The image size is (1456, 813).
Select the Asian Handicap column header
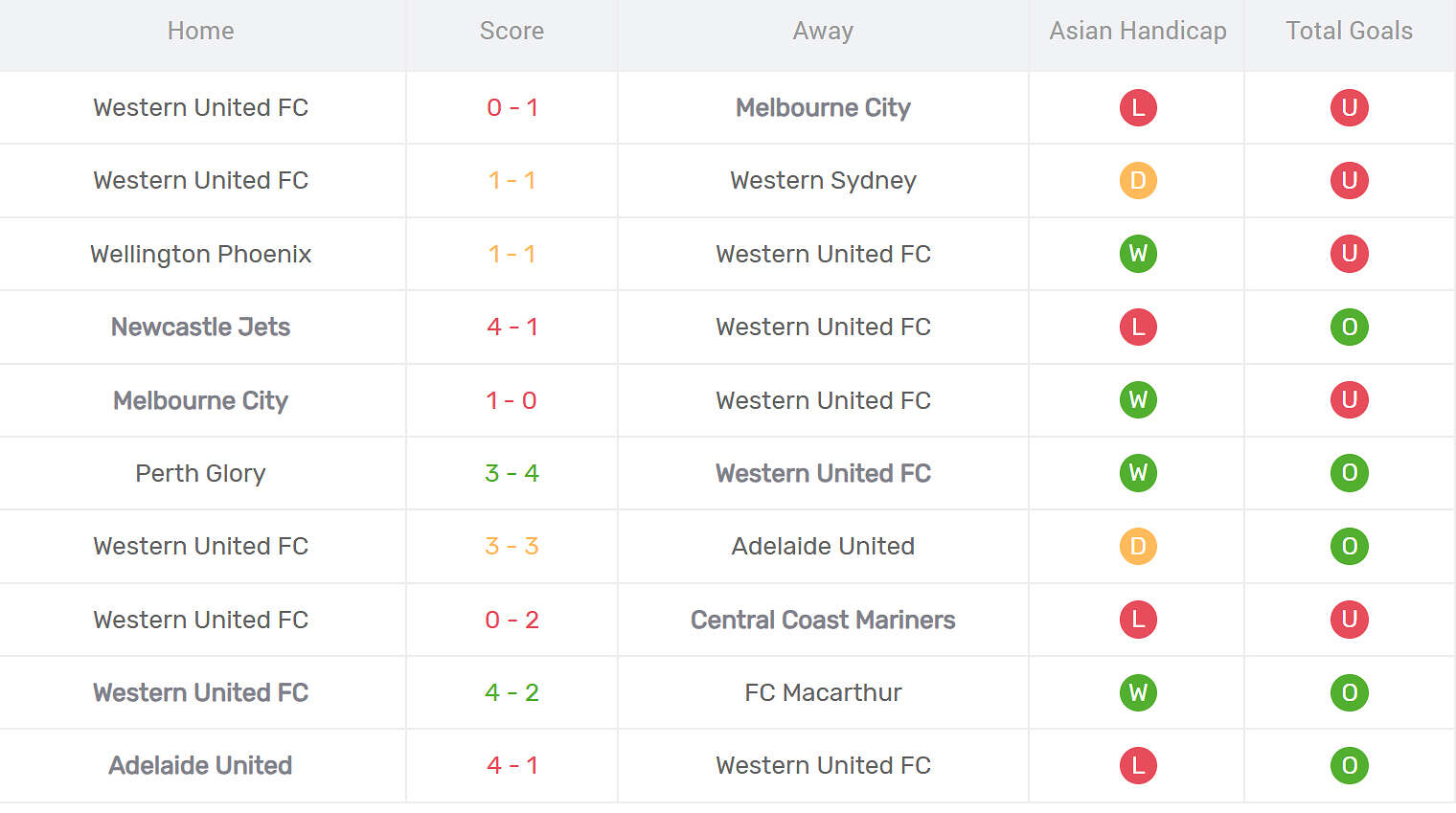pyautogui.click(x=1138, y=31)
